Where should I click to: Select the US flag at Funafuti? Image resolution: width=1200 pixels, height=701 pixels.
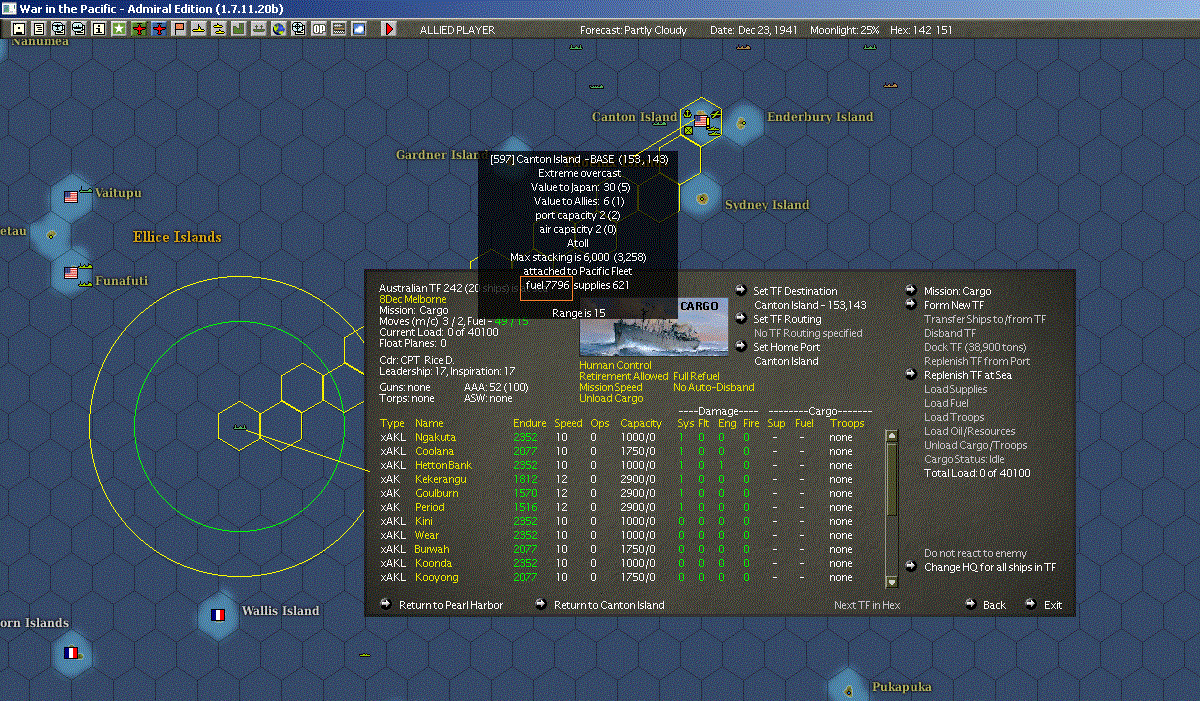tap(71, 272)
